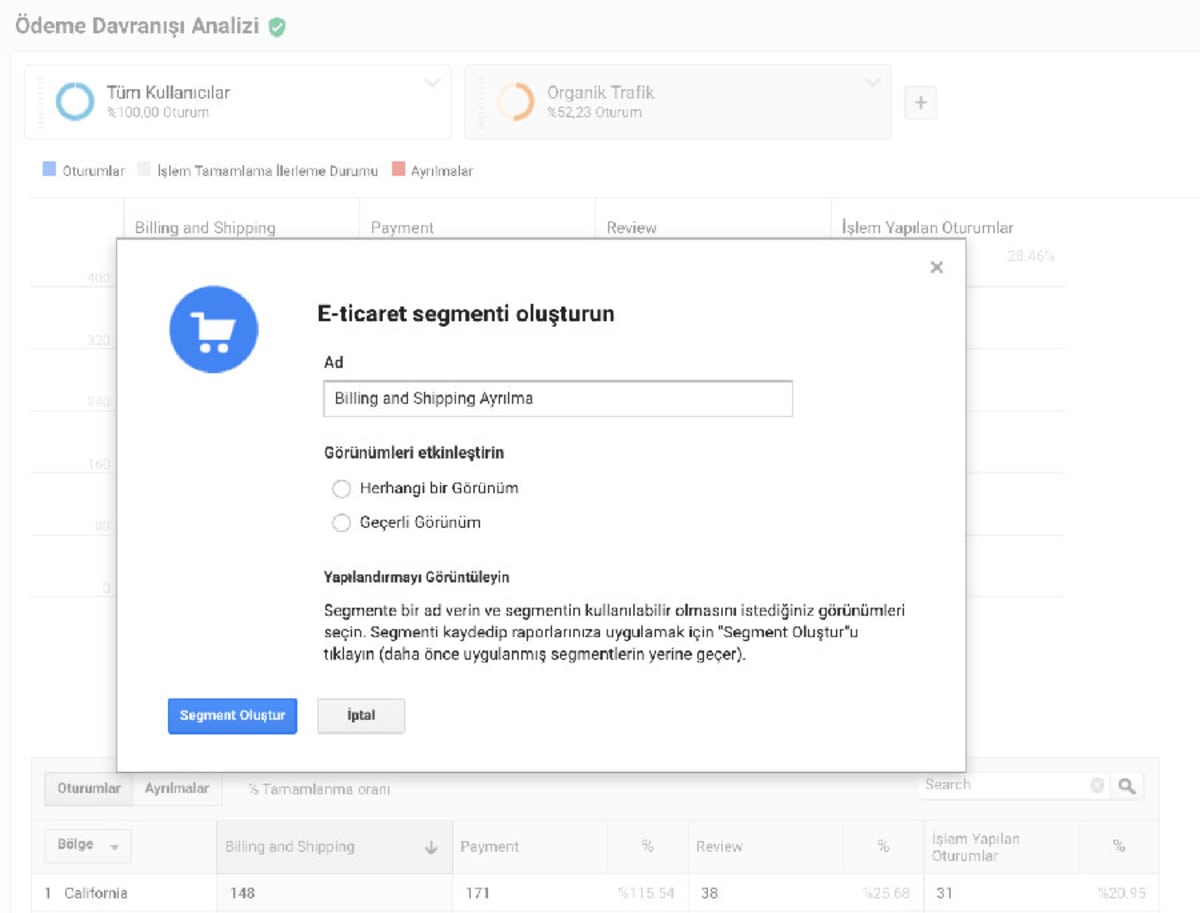Click the blue shopping cart icon
The image size is (1200, 913).
click(x=213, y=329)
